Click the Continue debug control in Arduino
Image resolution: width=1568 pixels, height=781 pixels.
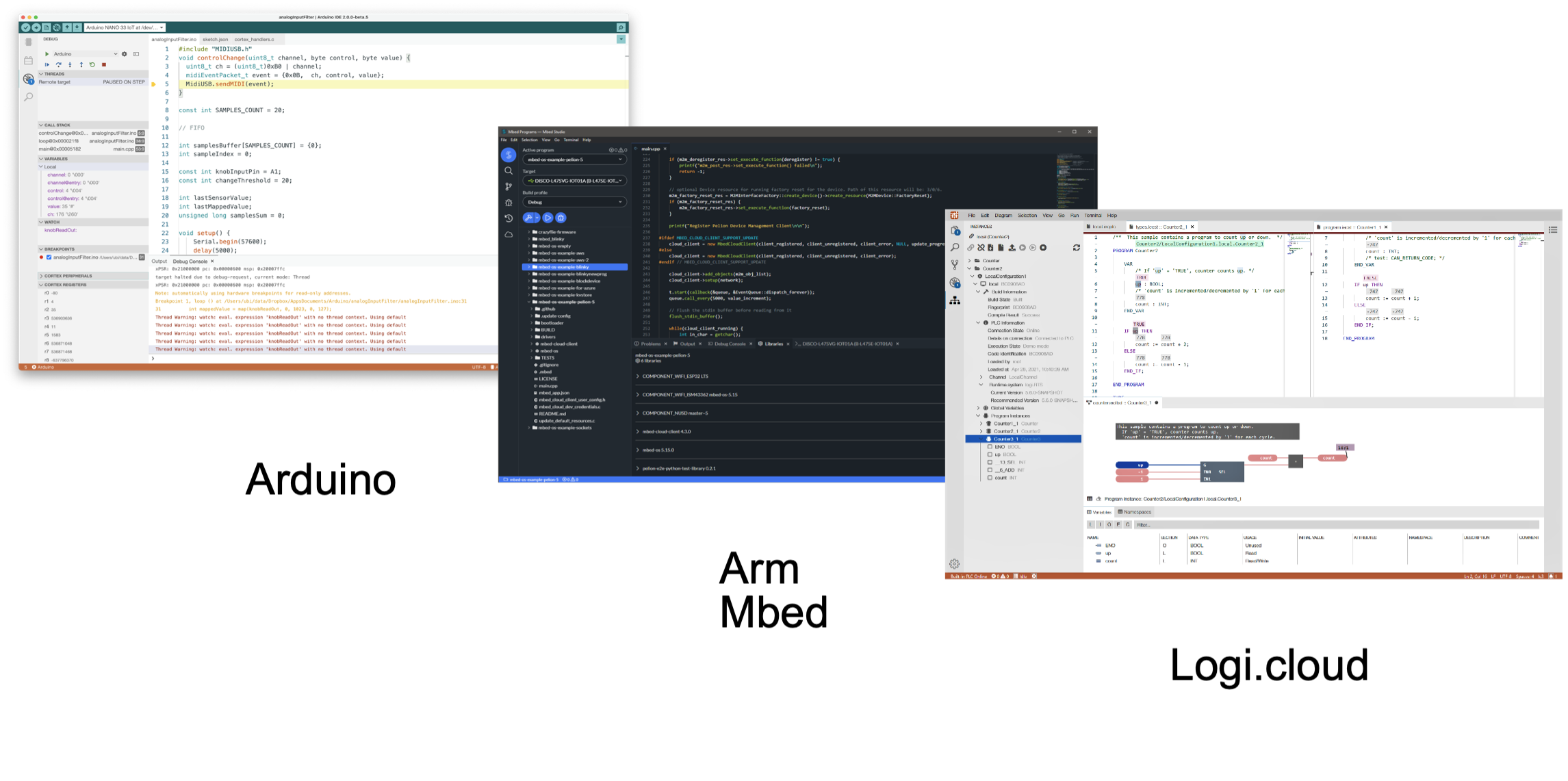(47, 65)
